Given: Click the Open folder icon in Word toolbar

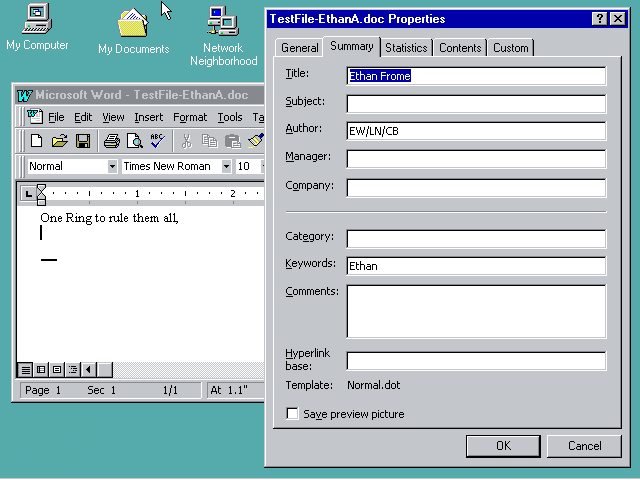Looking at the screenshot, I should tap(60, 141).
